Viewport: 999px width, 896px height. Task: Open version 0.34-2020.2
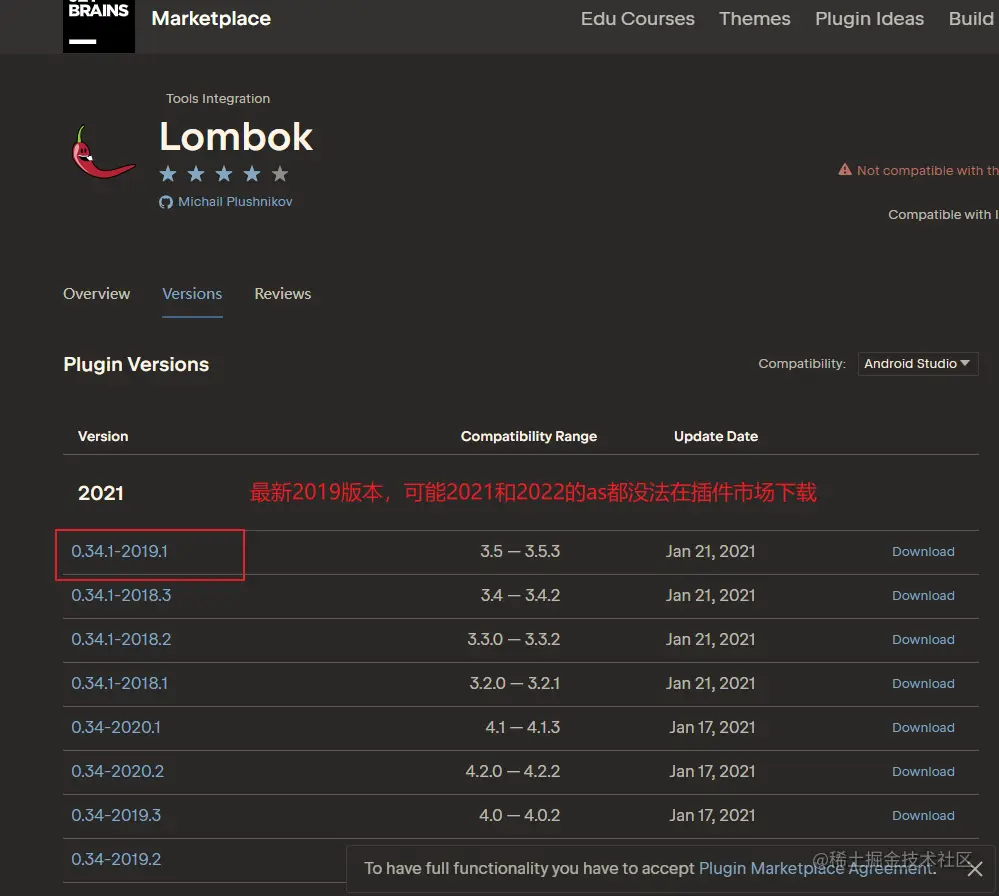click(x=117, y=771)
